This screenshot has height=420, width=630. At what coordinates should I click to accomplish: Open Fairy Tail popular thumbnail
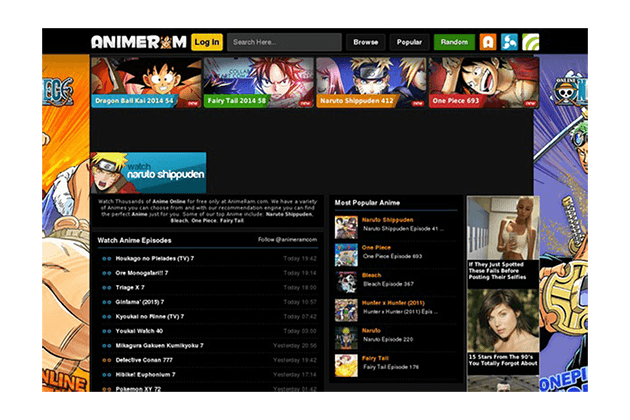[x=346, y=366]
